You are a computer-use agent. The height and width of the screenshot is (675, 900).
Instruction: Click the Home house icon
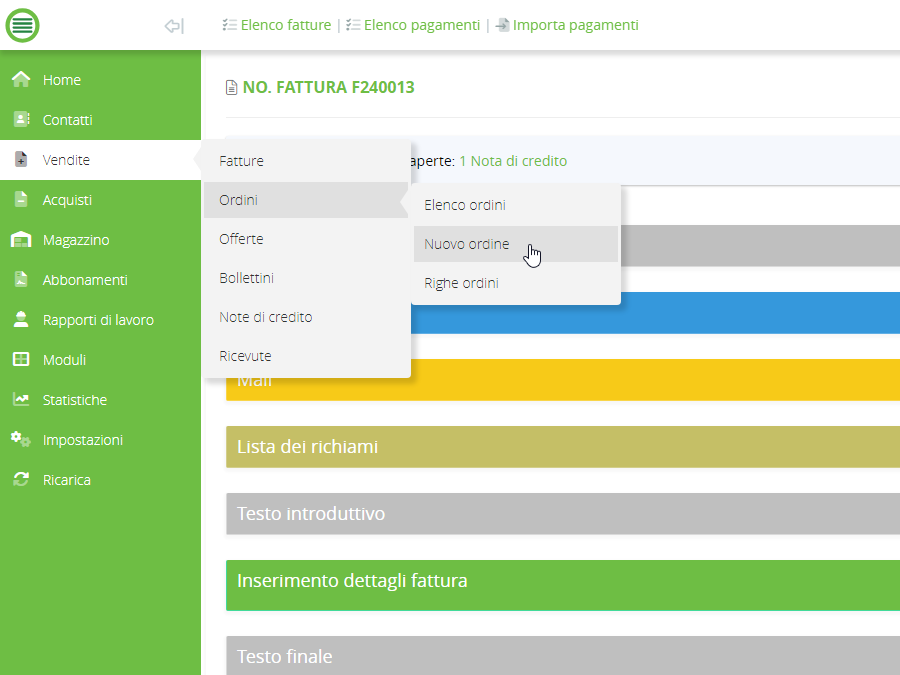pos(21,80)
